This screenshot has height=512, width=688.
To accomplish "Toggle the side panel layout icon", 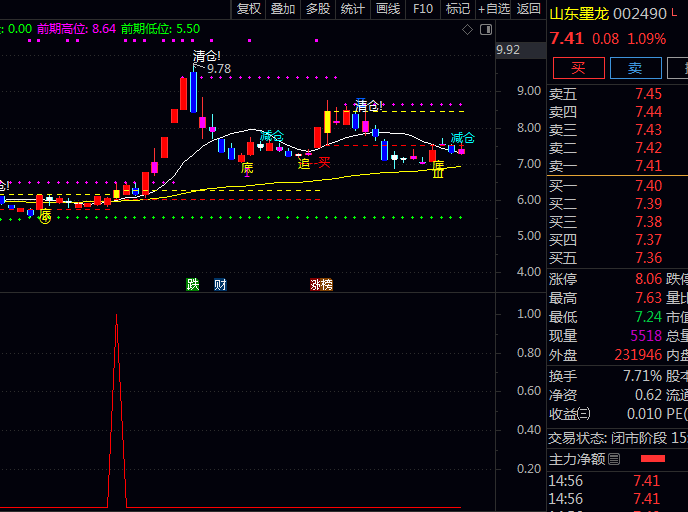I will click(486, 30).
